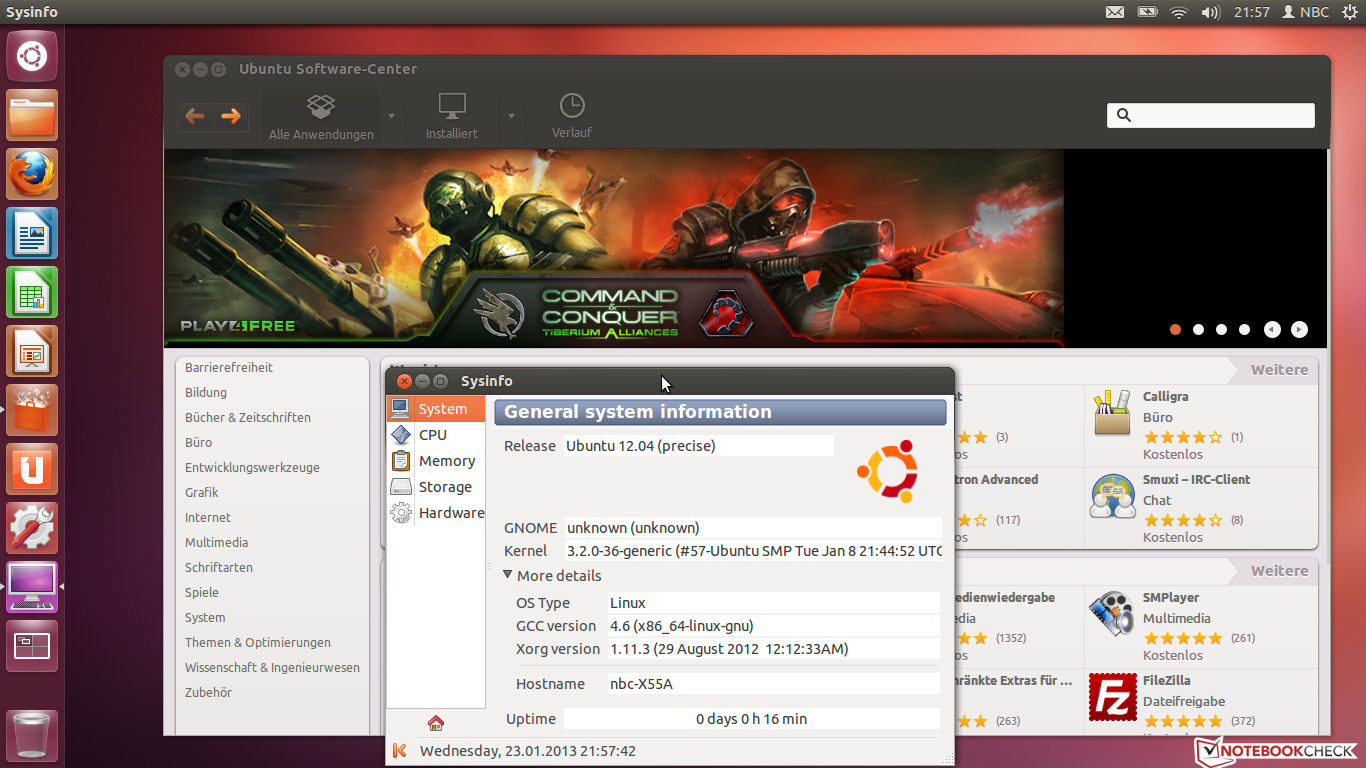Show Installiert software view
The image size is (1366, 768).
click(x=452, y=116)
